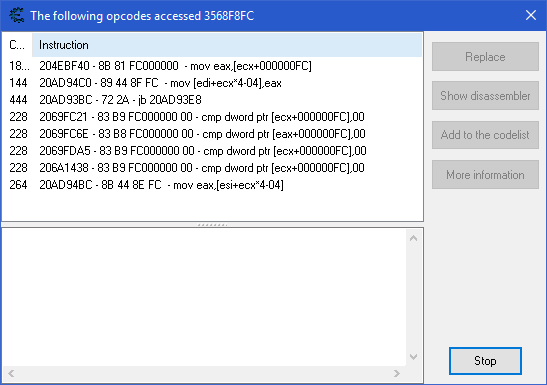The height and width of the screenshot is (385, 547).
Task: Select the 206A1438 cmp dword ptr row
Action: 212,168
